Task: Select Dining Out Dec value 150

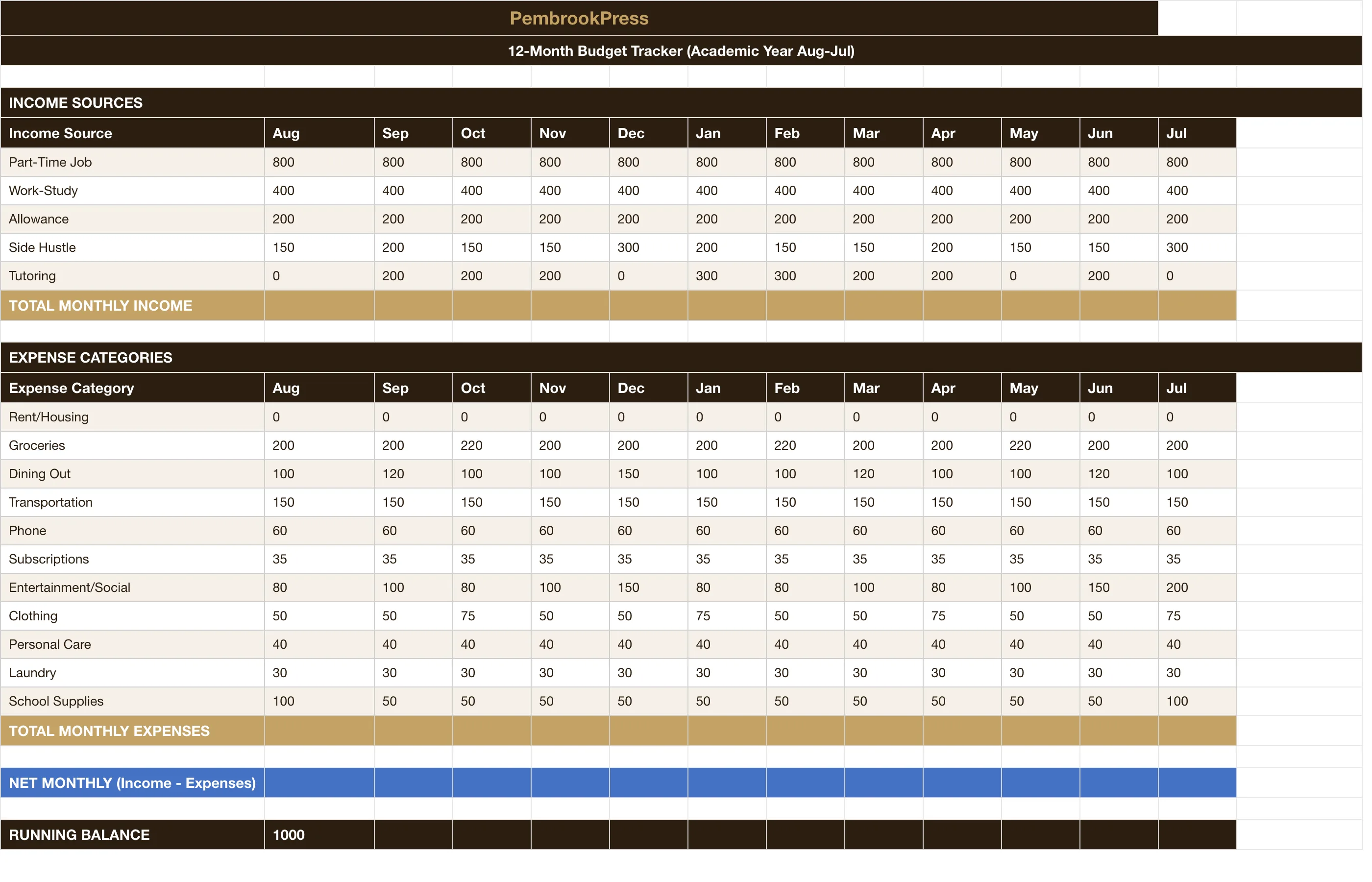Action: pyautogui.click(x=648, y=474)
